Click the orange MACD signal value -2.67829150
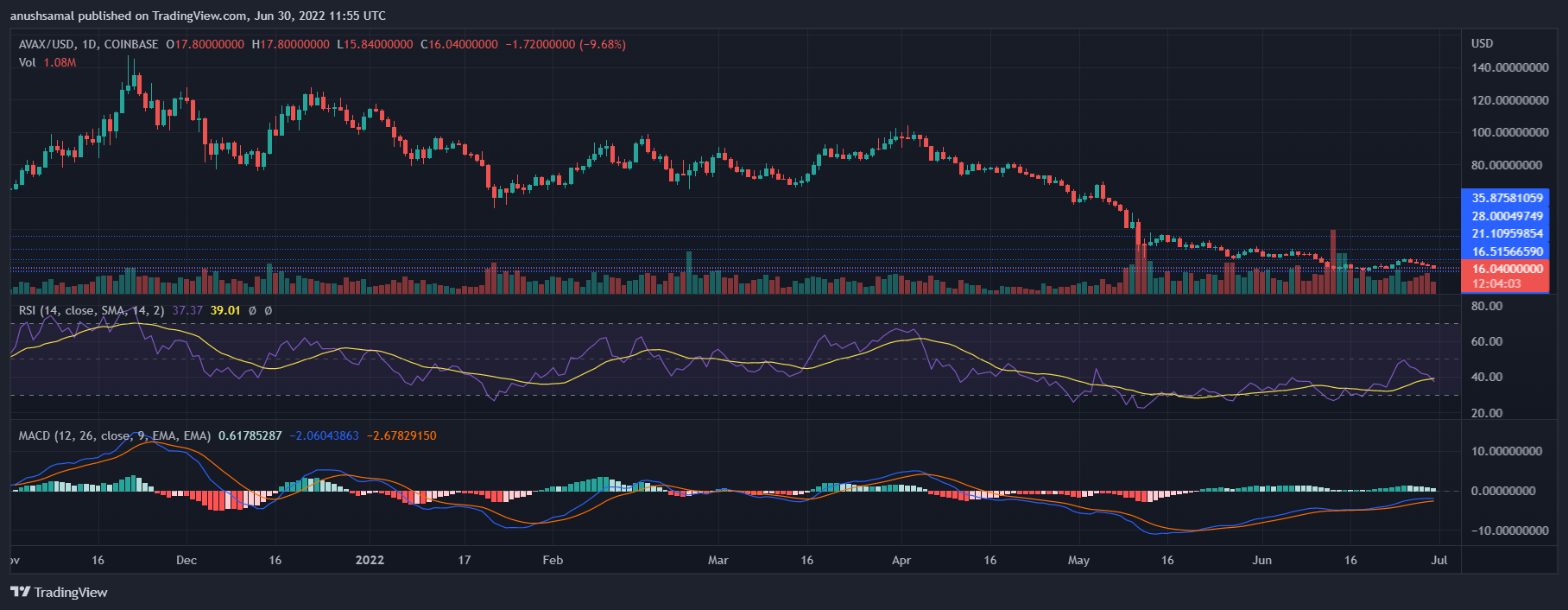This screenshot has width=1568, height=610. click(x=401, y=435)
